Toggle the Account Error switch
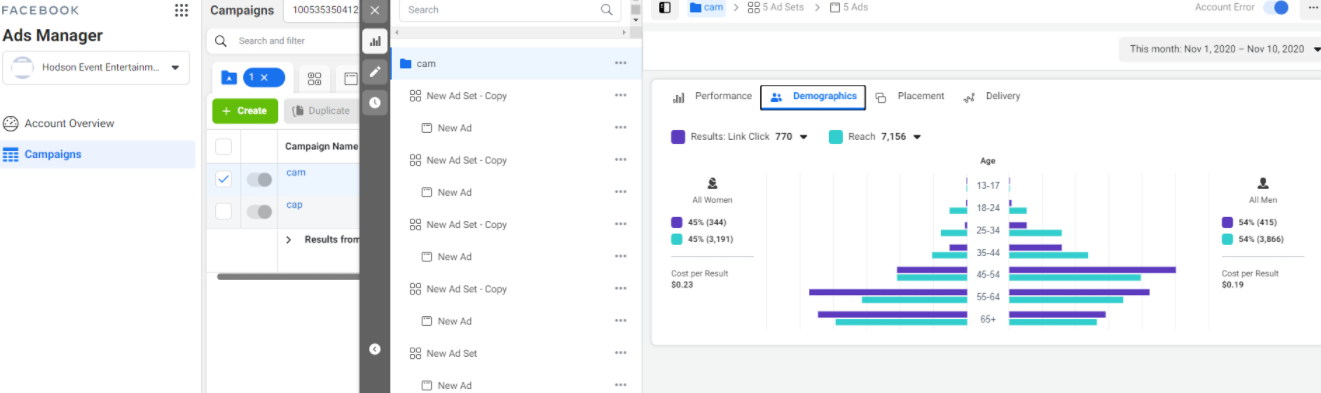Screen dimensions: 1321x393 1276,8
